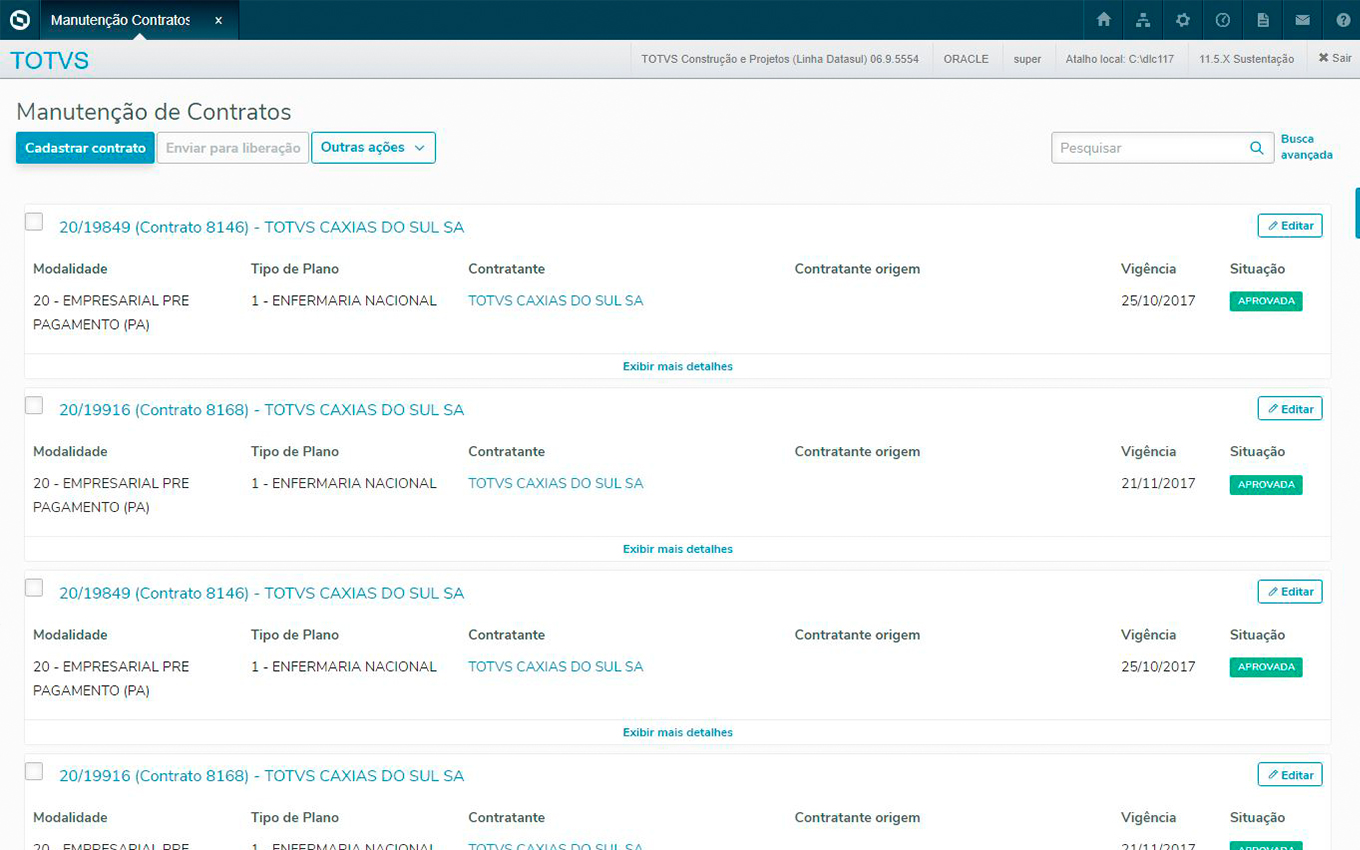
Task: Open the Busca avançada link
Action: point(1306,147)
